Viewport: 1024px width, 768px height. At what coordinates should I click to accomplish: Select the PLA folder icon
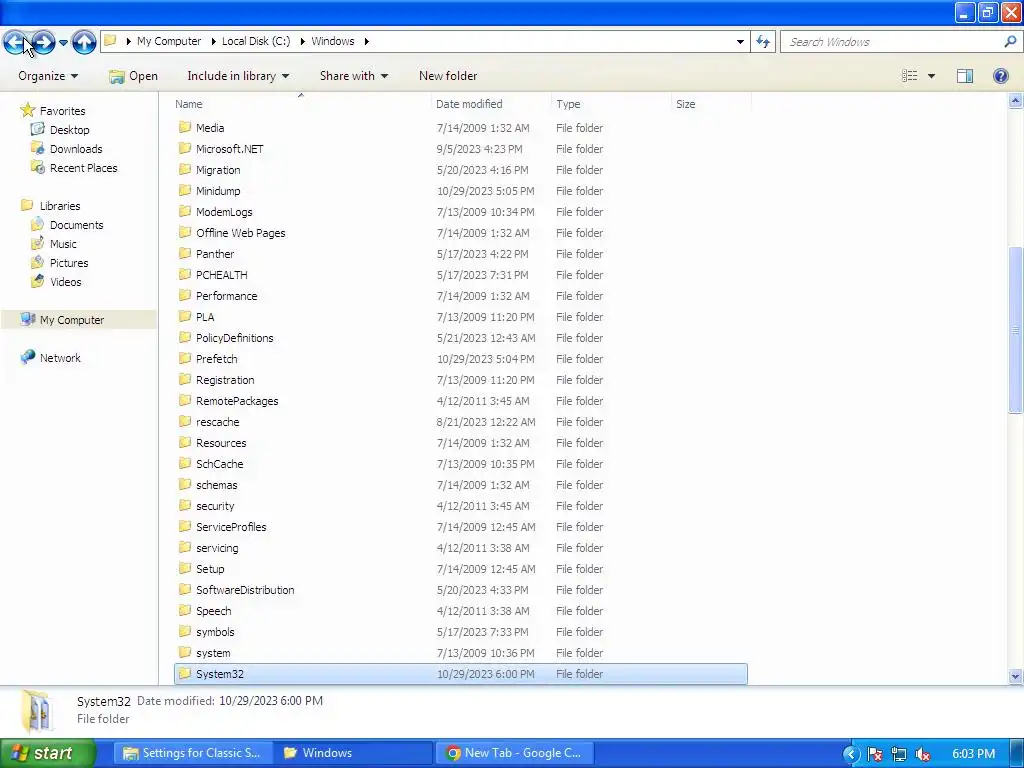185,316
